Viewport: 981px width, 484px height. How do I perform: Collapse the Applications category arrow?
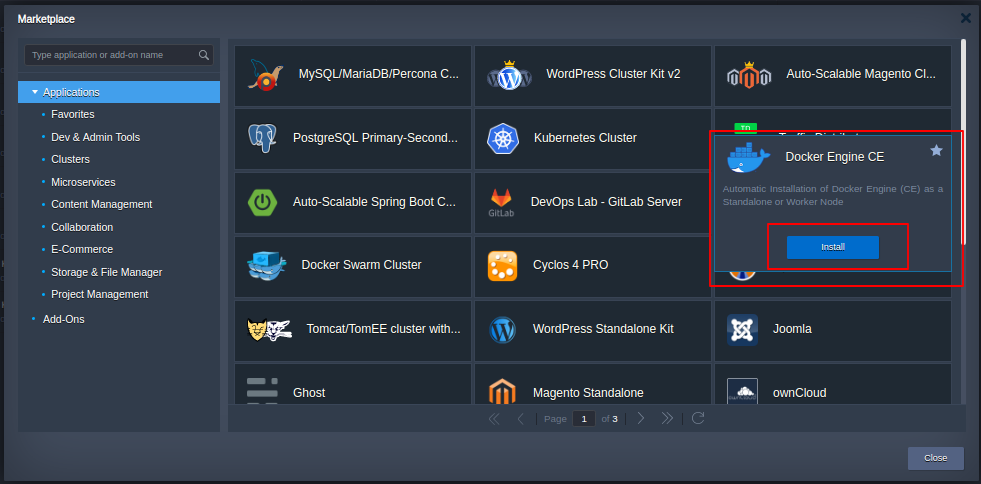coord(35,92)
